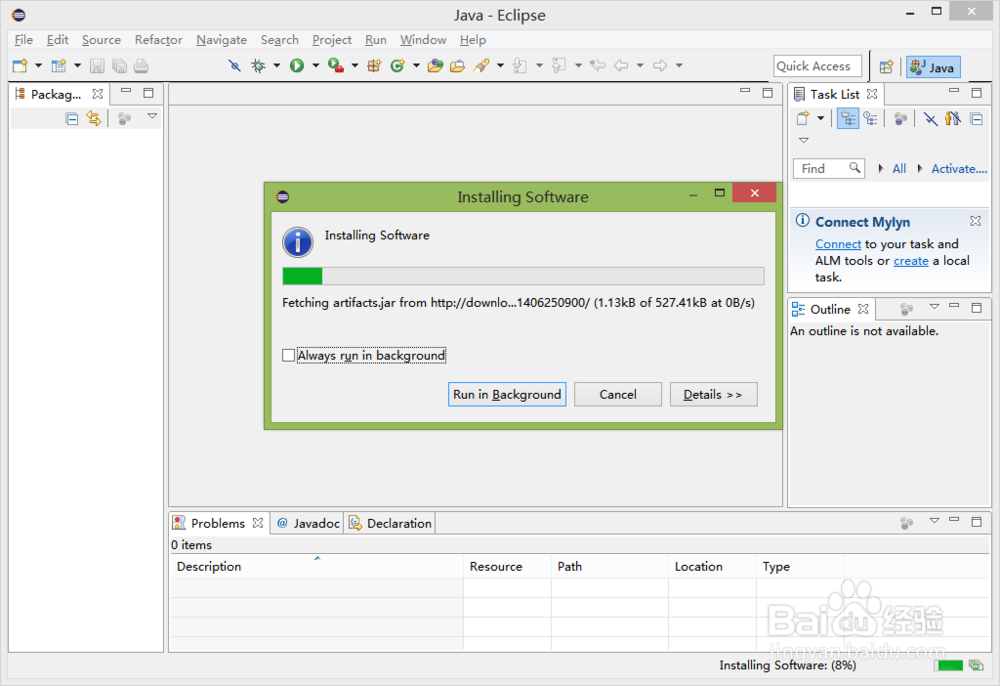Open Task List view menu triangle

click(804, 140)
